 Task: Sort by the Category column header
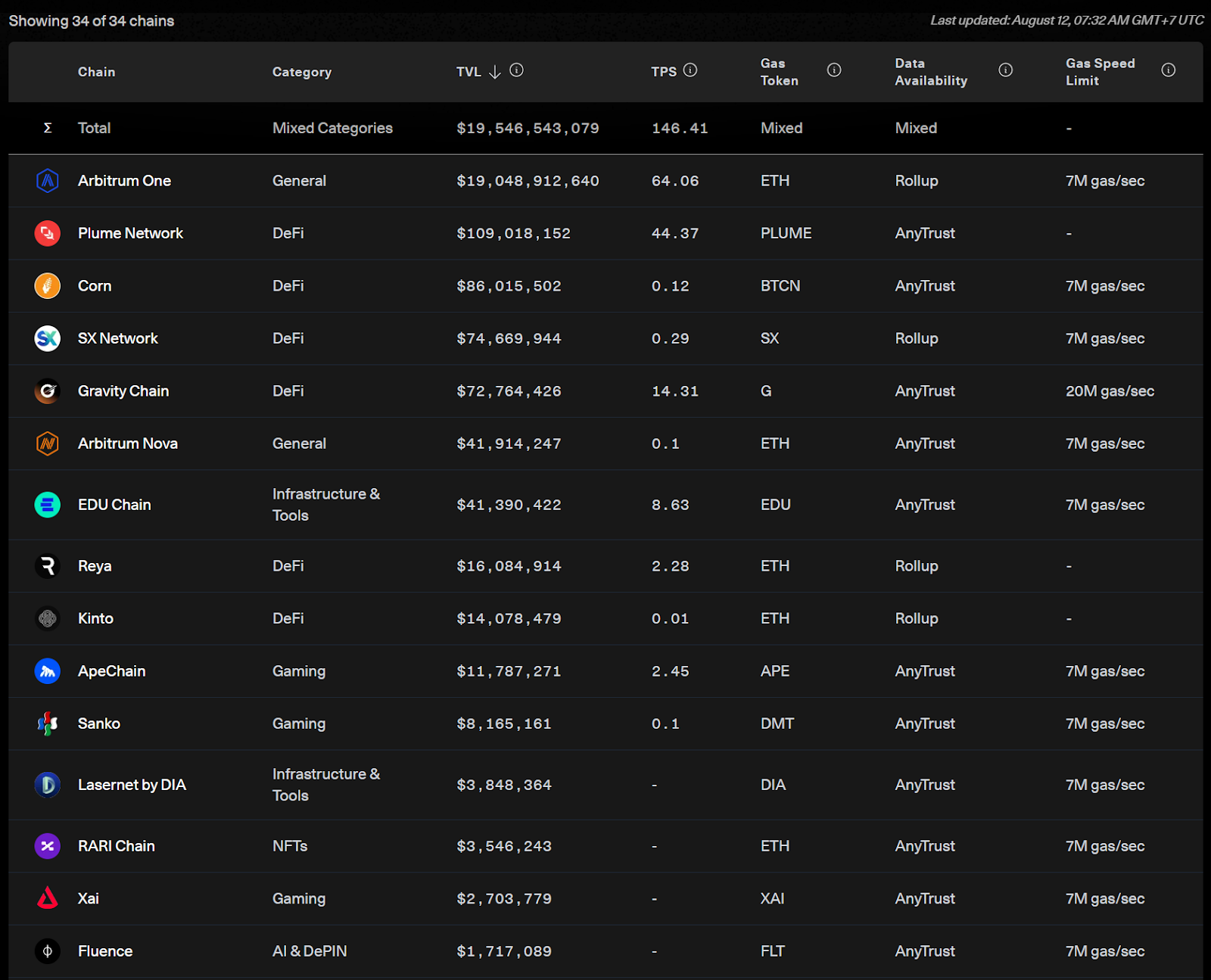302,72
